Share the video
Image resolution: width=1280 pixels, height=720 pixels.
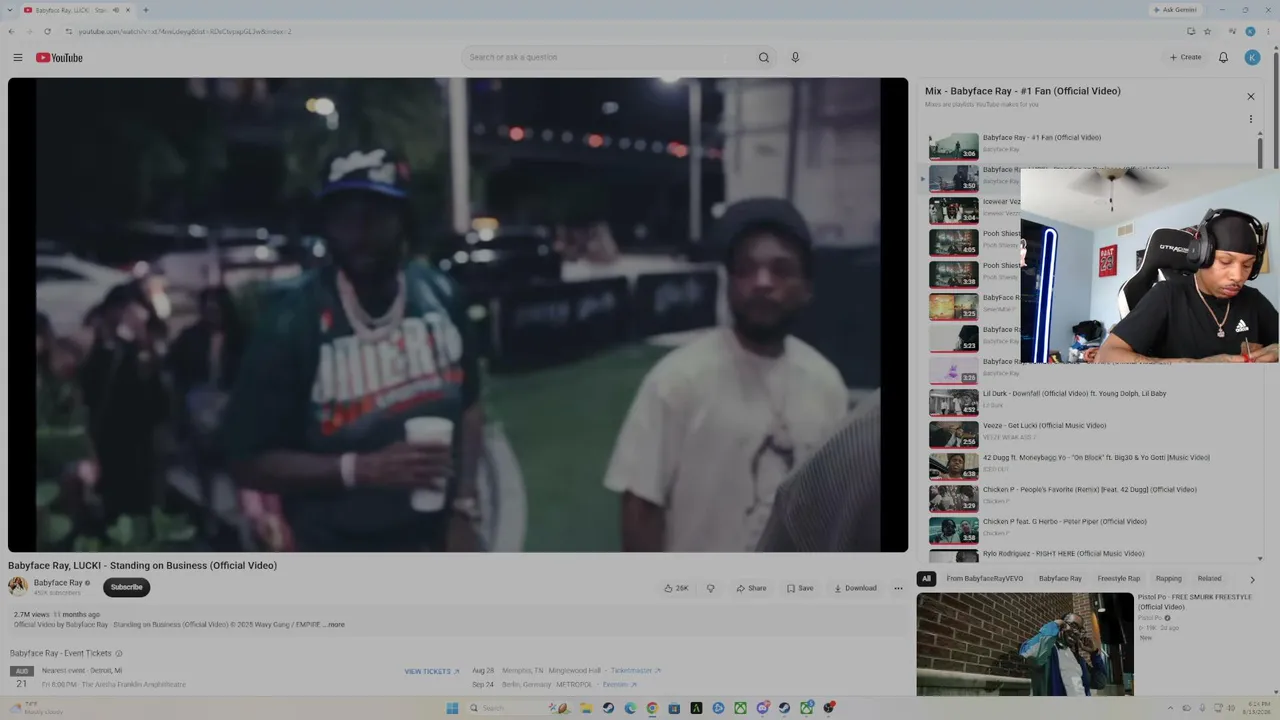tap(751, 588)
